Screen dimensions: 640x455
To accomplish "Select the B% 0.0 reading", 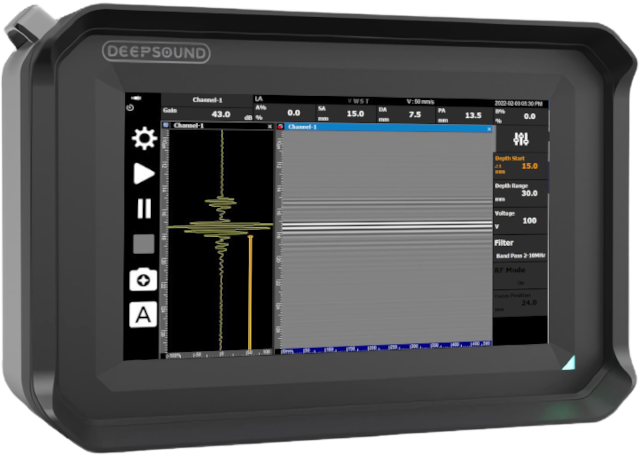I will pos(520,116).
